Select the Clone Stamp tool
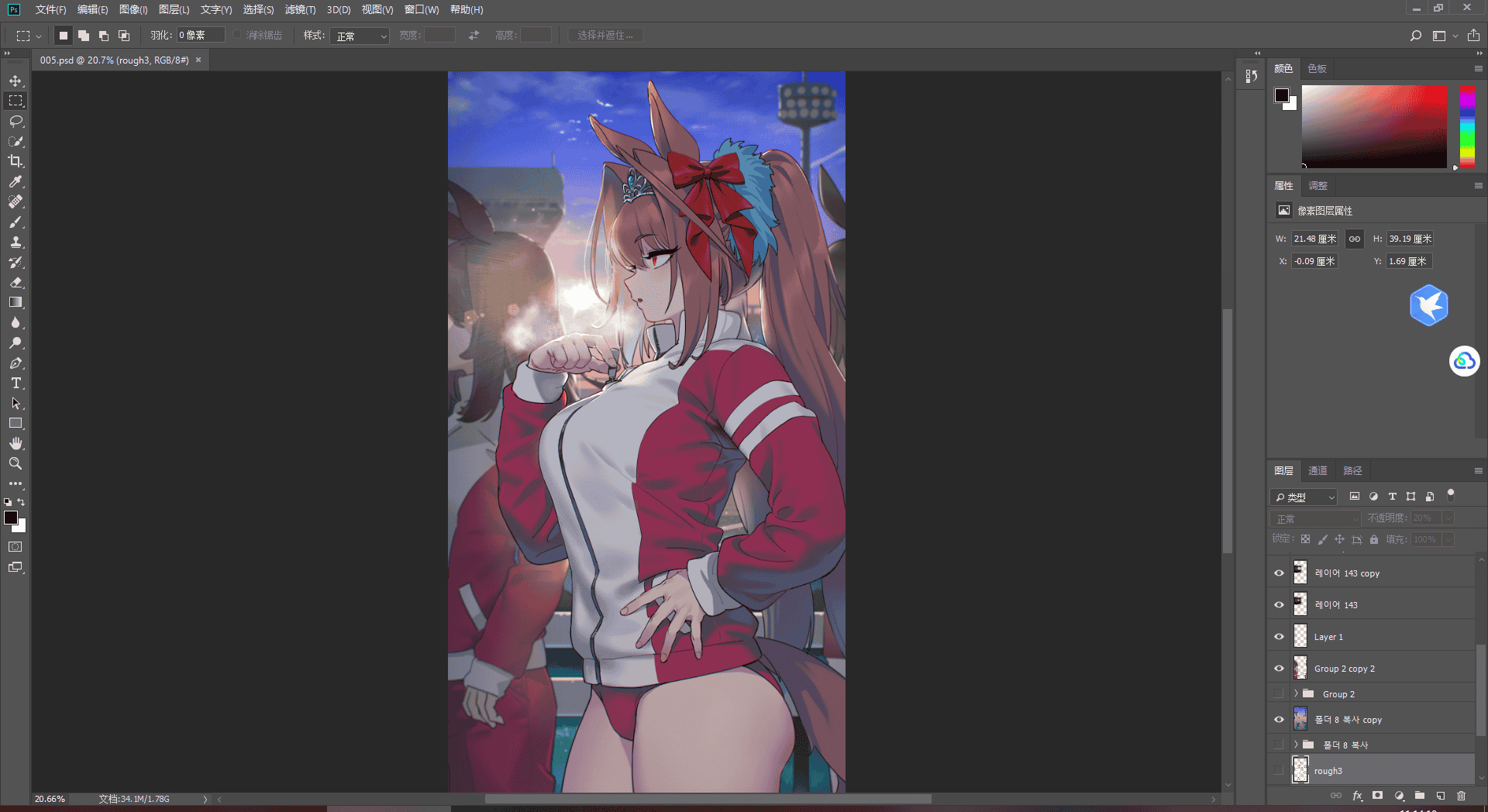This screenshot has height=812, width=1488. (x=15, y=242)
